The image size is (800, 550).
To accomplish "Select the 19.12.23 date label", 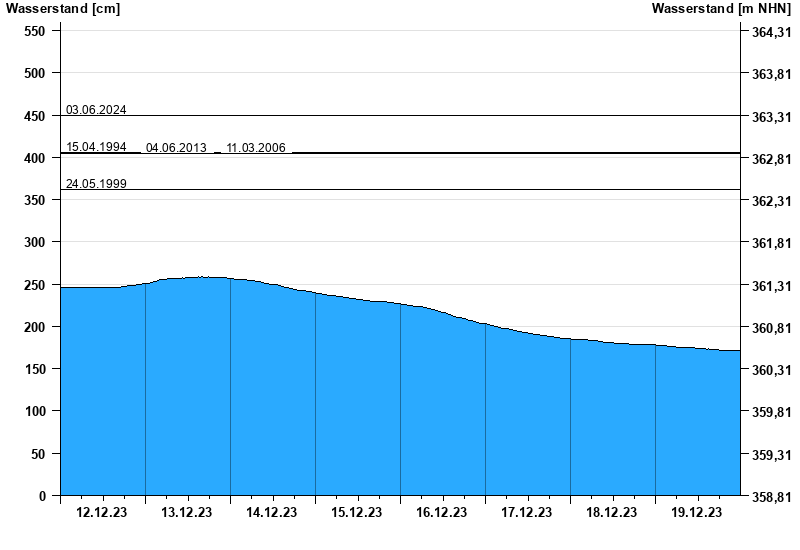I will [x=697, y=513].
